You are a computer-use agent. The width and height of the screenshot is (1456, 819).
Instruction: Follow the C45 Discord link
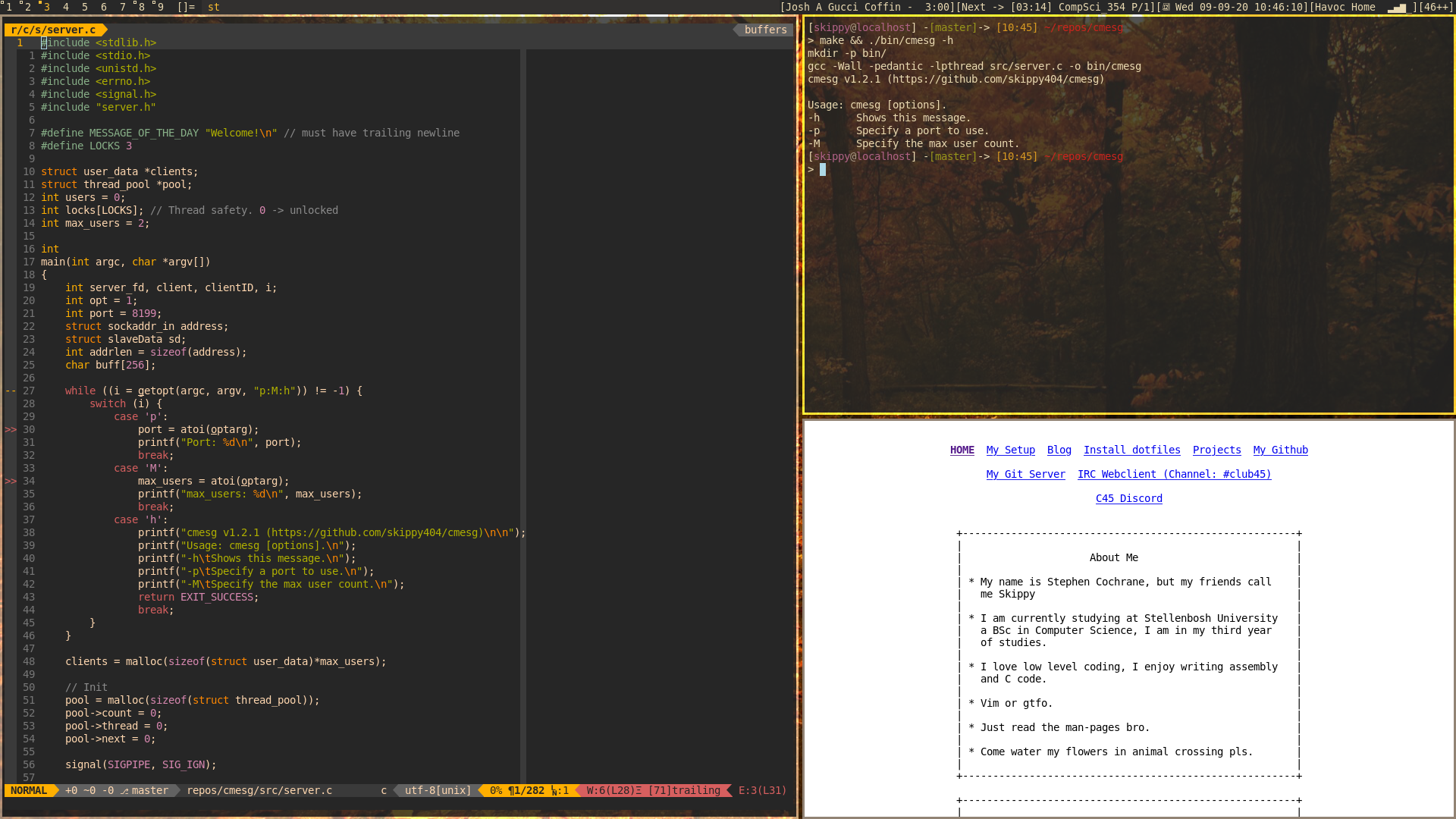click(1128, 498)
